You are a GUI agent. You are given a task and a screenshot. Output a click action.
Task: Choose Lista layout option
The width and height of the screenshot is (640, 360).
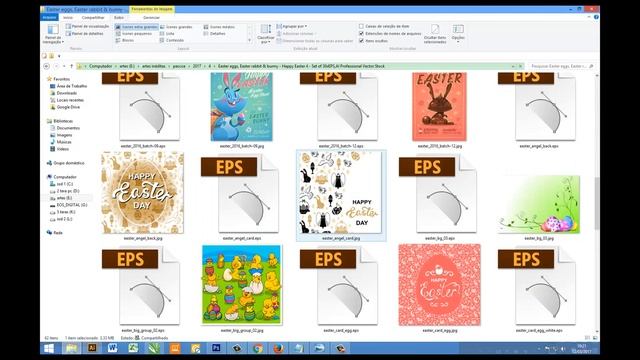coord(167,33)
